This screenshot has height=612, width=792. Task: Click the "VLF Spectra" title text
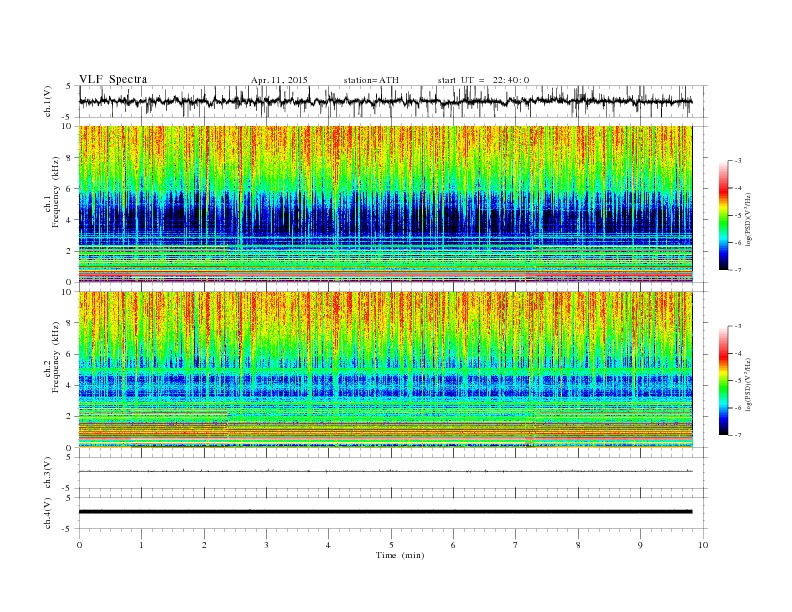click(113, 79)
